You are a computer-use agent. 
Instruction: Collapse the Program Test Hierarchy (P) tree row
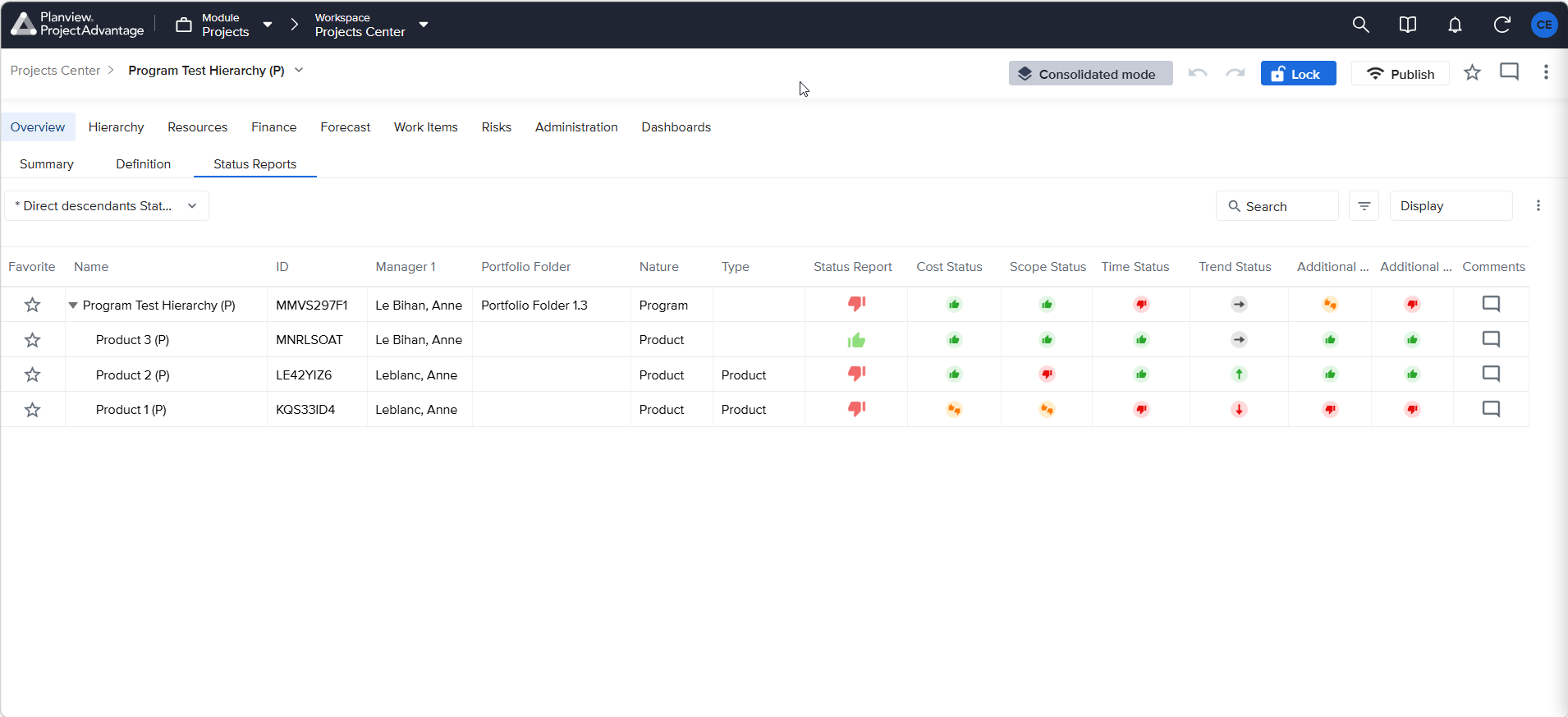73,306
